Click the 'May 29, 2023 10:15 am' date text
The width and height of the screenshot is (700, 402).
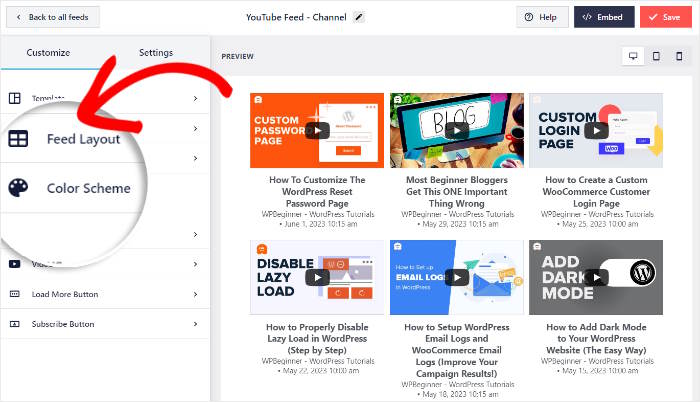460,224
